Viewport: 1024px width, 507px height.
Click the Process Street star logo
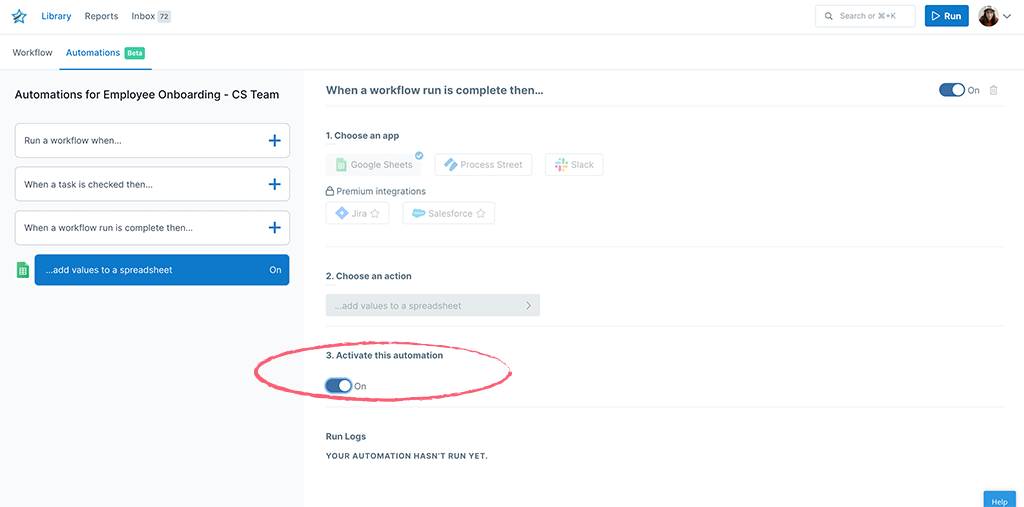[x=19, y=16]
